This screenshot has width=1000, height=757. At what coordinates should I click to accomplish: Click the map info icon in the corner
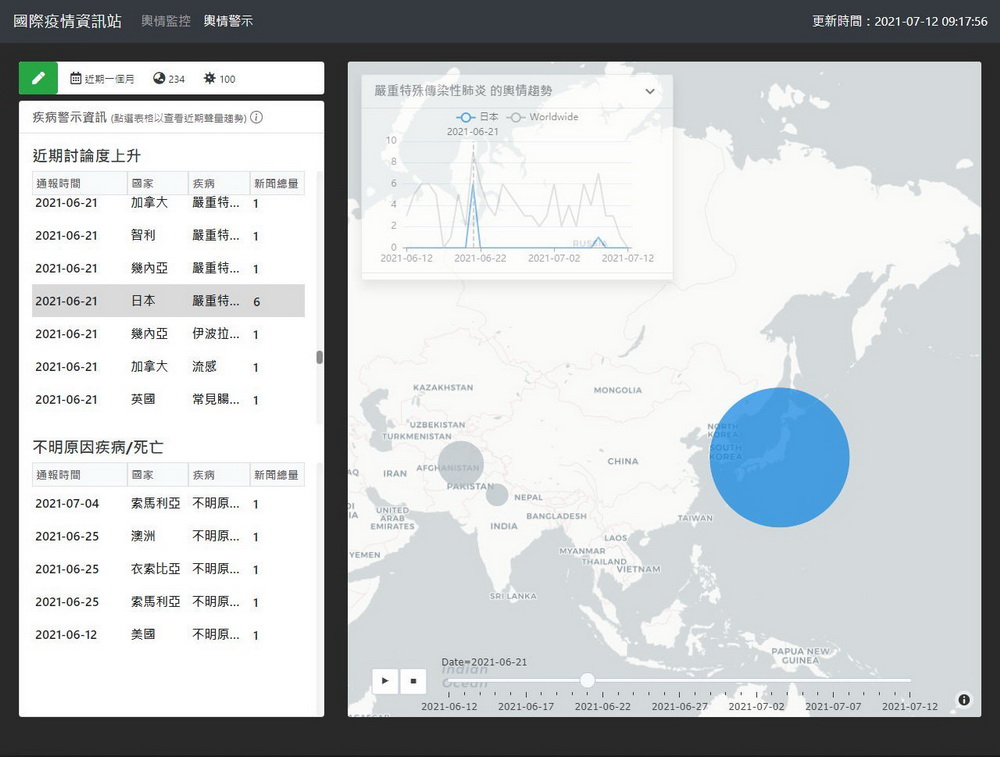click(964, 700)
